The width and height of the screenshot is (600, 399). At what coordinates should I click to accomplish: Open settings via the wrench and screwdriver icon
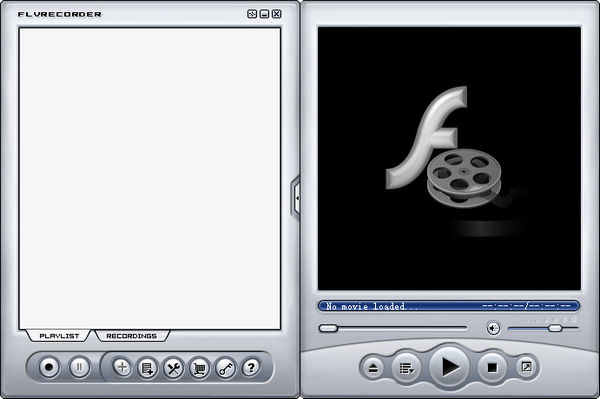(173, 368)
